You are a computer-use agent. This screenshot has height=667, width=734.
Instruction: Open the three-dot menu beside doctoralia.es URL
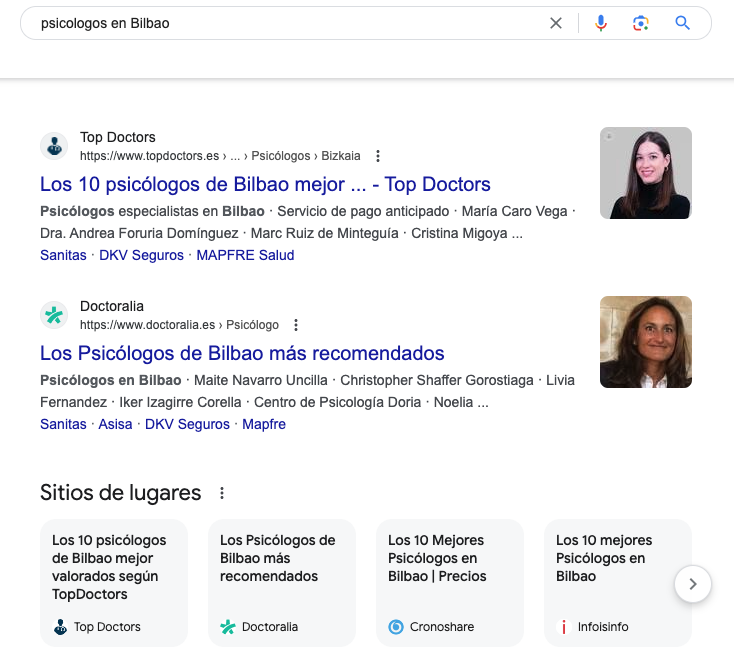[296, 325]
